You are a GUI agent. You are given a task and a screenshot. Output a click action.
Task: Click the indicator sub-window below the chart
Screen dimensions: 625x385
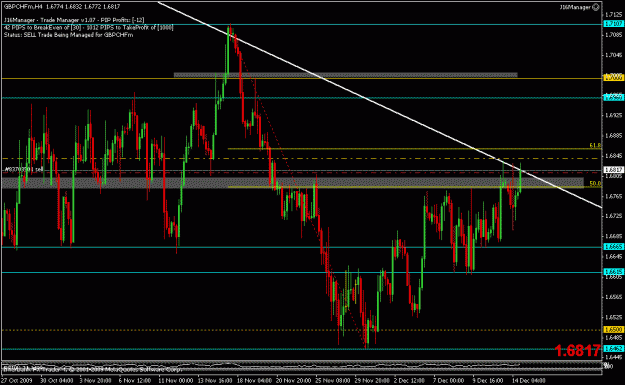tap(301, 367)
